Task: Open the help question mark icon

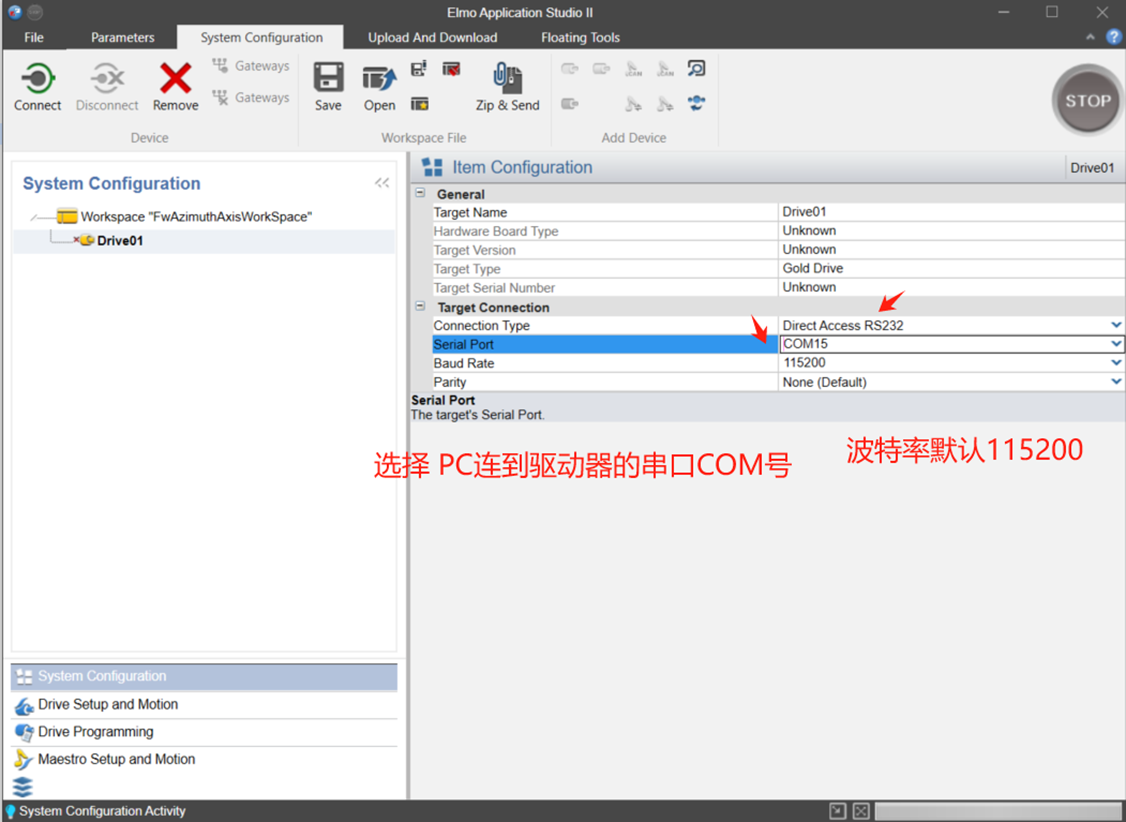Action: (1113, 37)
